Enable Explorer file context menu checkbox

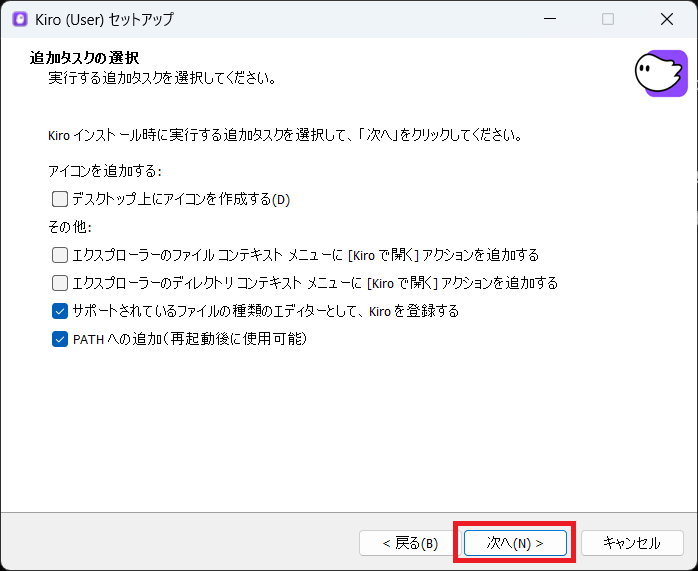click(x=60, y=255)
